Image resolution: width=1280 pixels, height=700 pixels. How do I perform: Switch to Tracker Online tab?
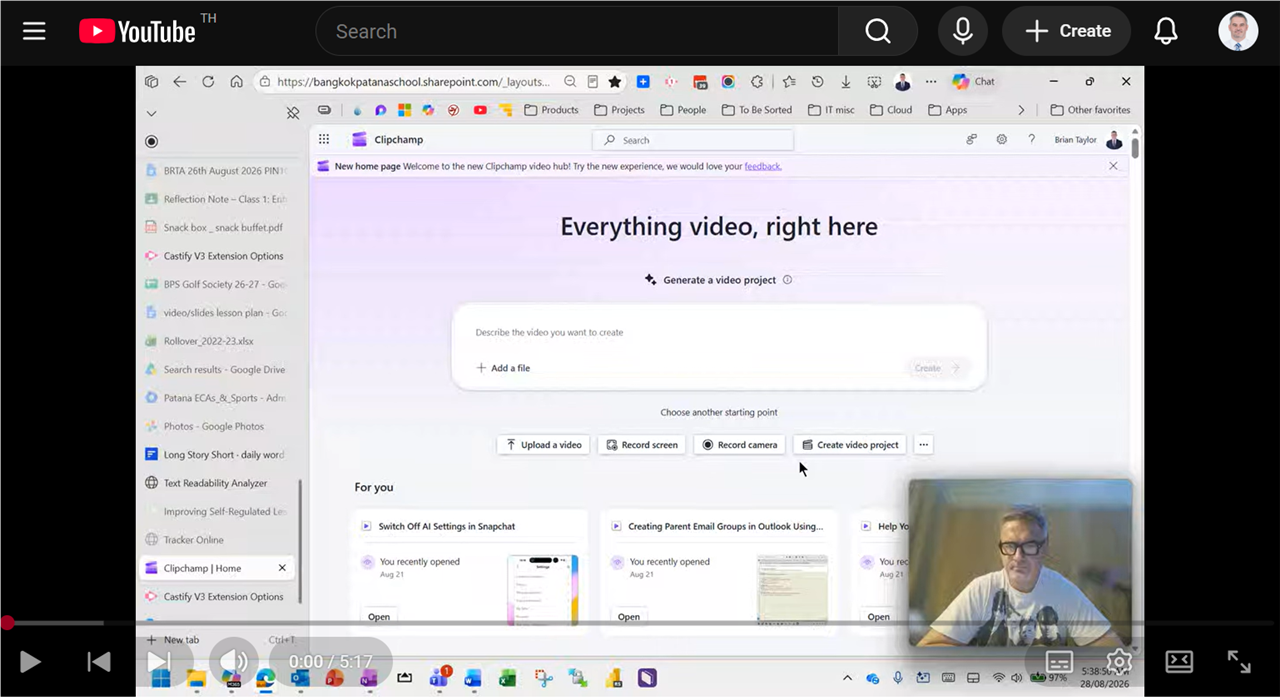pyautogui.click(x=218, y=540)
